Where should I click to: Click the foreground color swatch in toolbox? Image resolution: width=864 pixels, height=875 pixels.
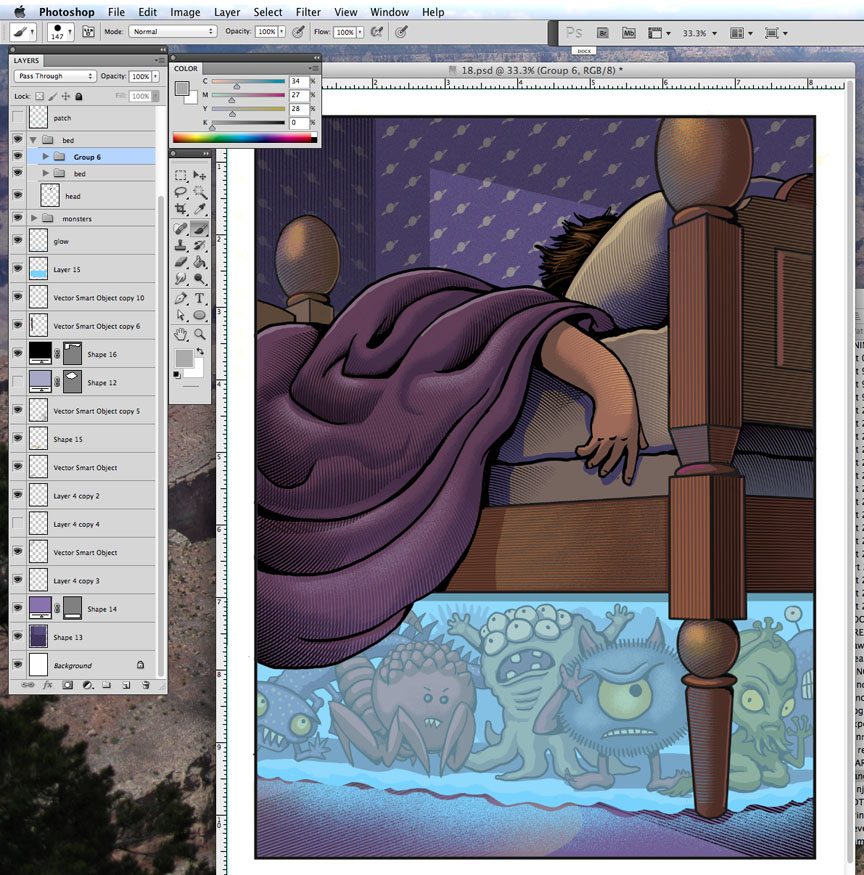(x=184, y=358)
